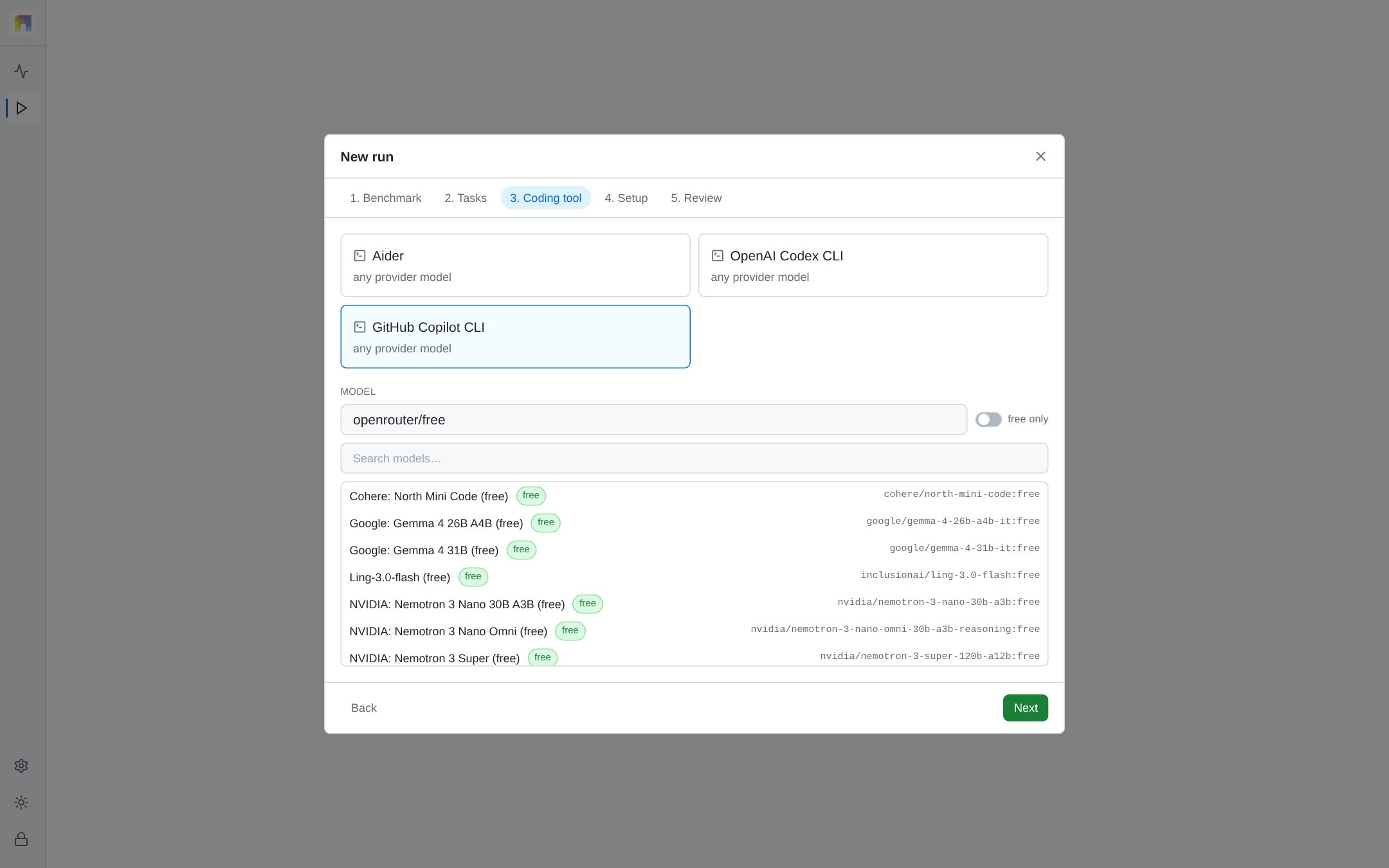
Task: Toggle theme with the sun icon
Action: pyautogui.click(x=21, y=802)
